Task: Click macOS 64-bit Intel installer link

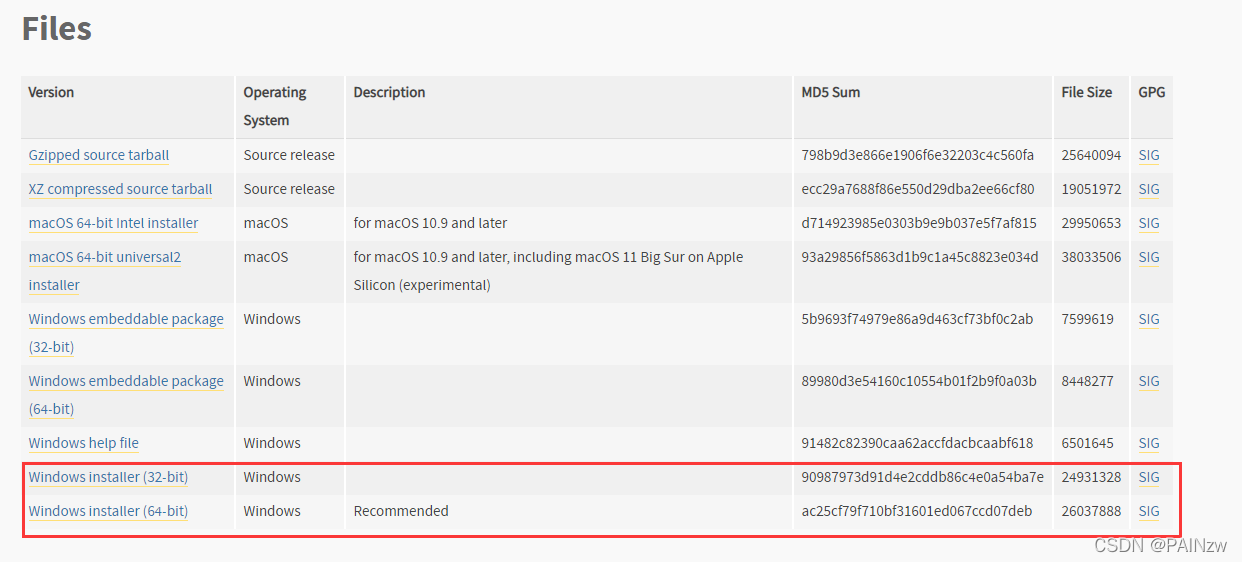Action: (114, 223)
